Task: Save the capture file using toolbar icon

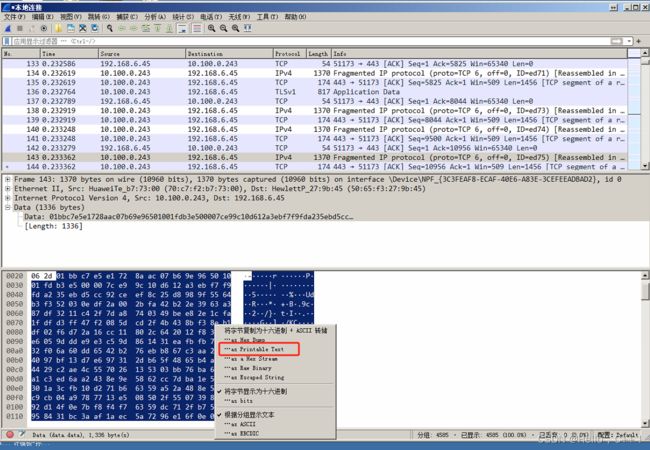Action: [x=71, y=28]
